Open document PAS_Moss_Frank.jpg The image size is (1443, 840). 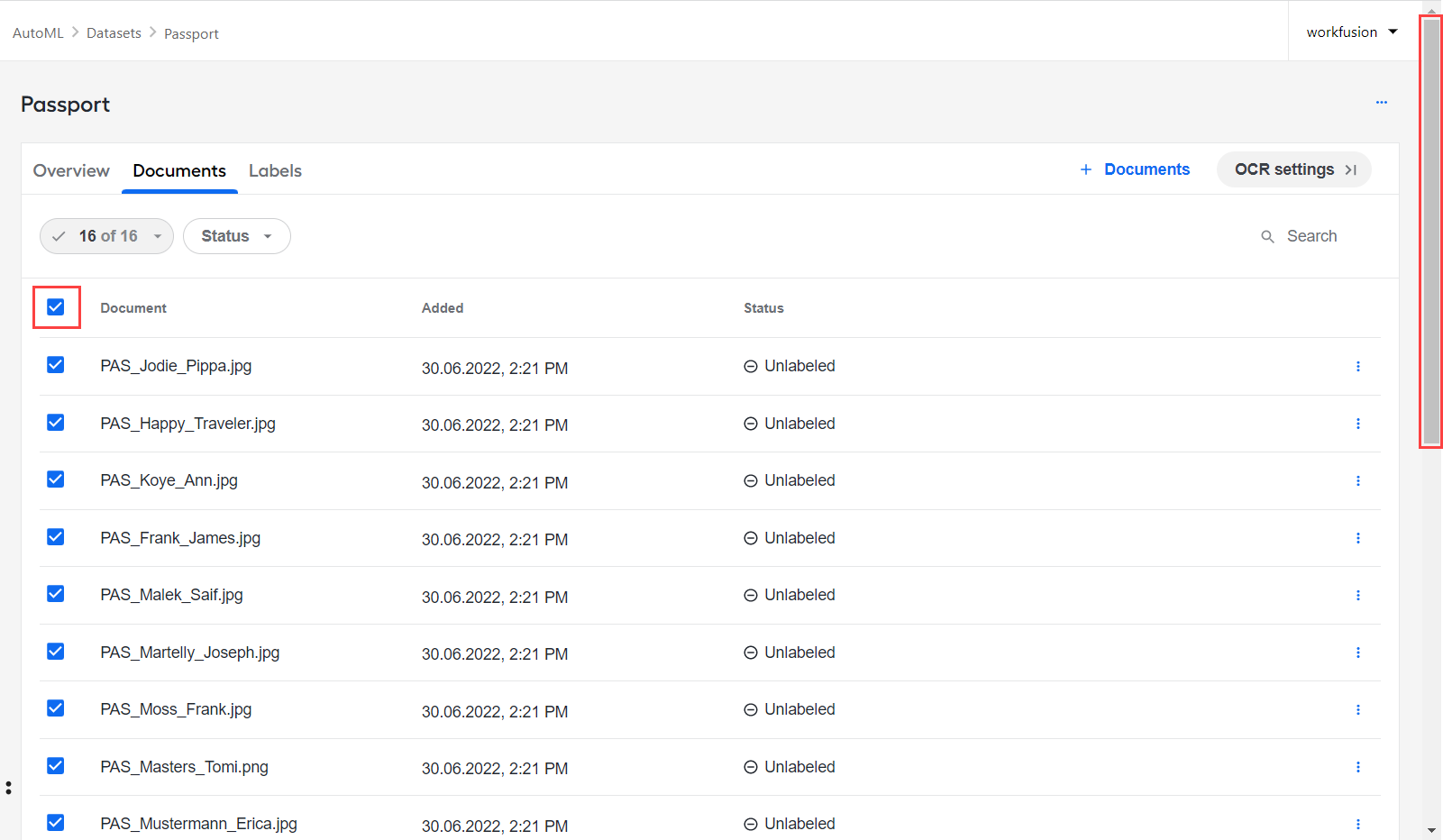click(x=176, y=709)
